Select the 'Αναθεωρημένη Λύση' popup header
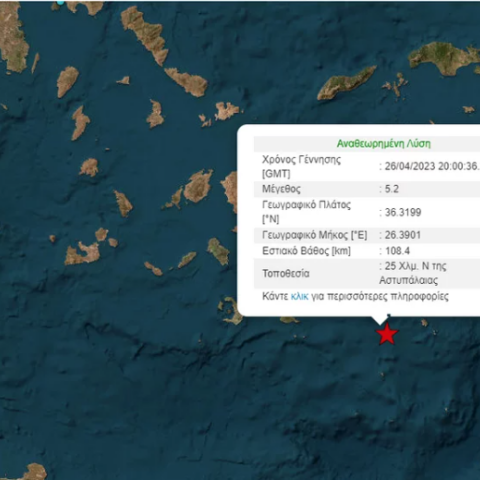This screenshot has width=480, height=480. pos(384,144)
